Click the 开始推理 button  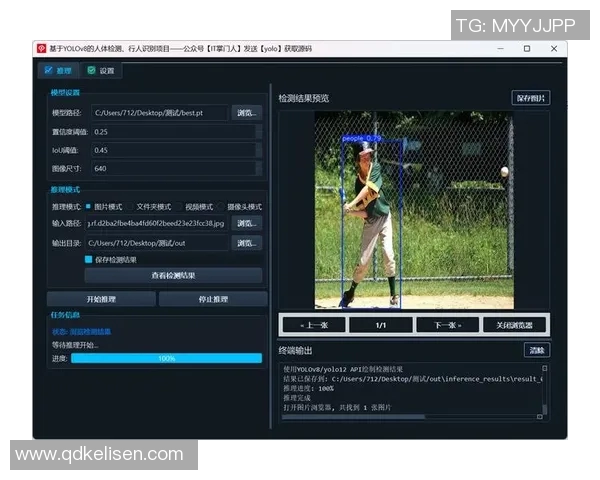(x=101, y=299)
